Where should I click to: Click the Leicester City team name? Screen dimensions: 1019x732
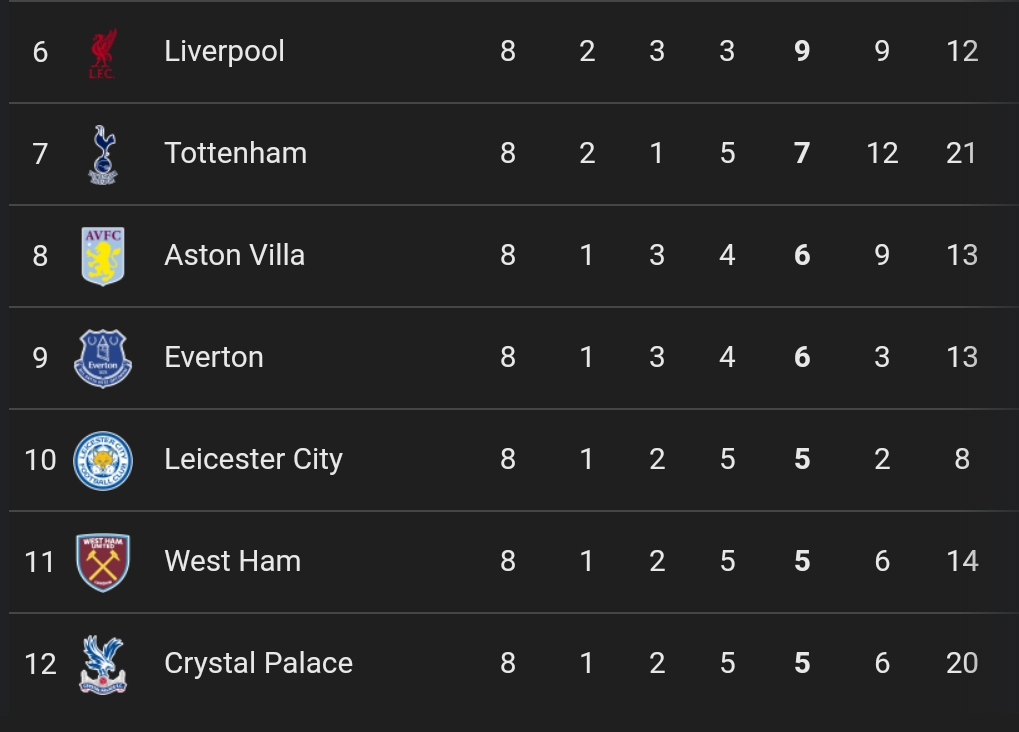pyautogui.click(x=253, y=460)
